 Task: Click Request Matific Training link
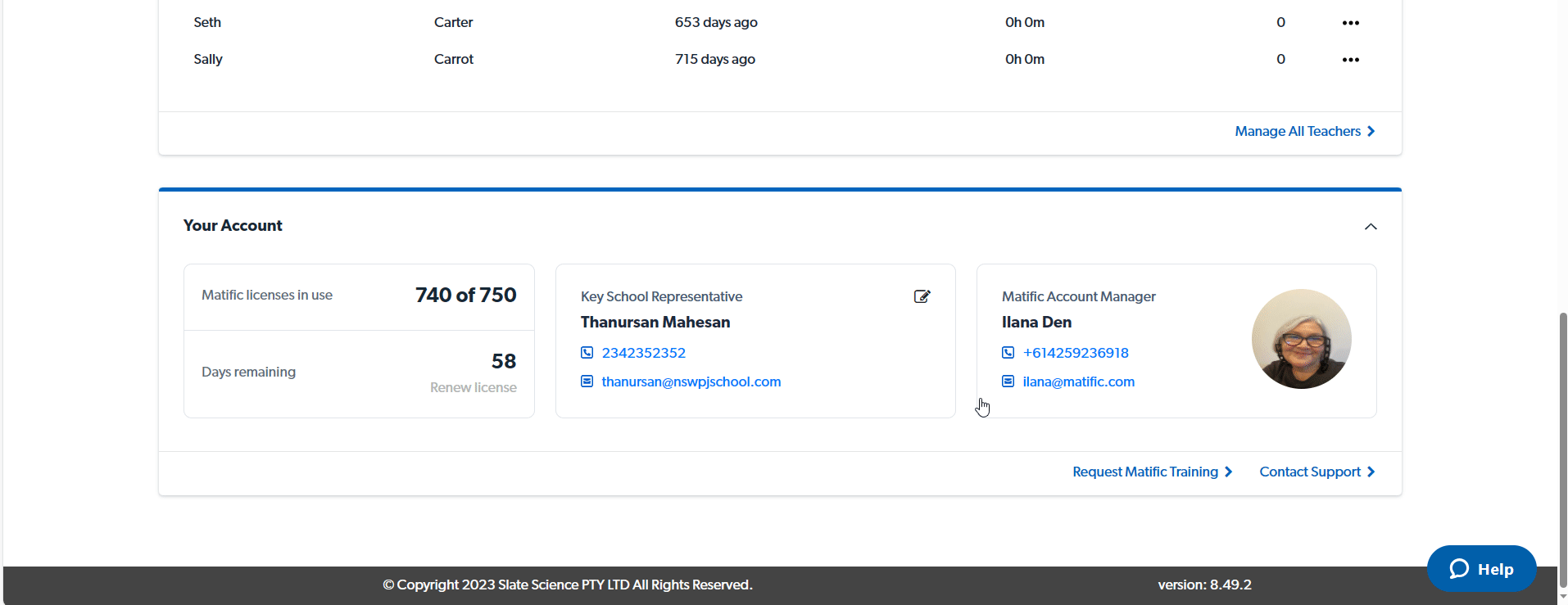[1144, 472]
